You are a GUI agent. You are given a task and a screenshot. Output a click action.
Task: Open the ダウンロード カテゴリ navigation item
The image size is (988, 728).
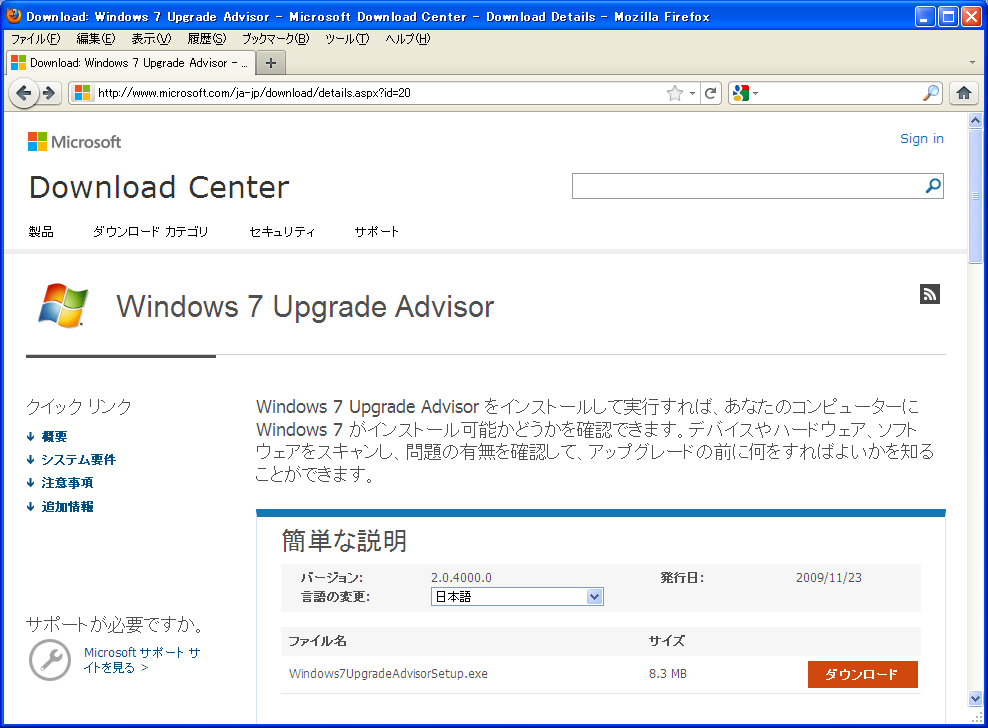(x=151, y=232)
